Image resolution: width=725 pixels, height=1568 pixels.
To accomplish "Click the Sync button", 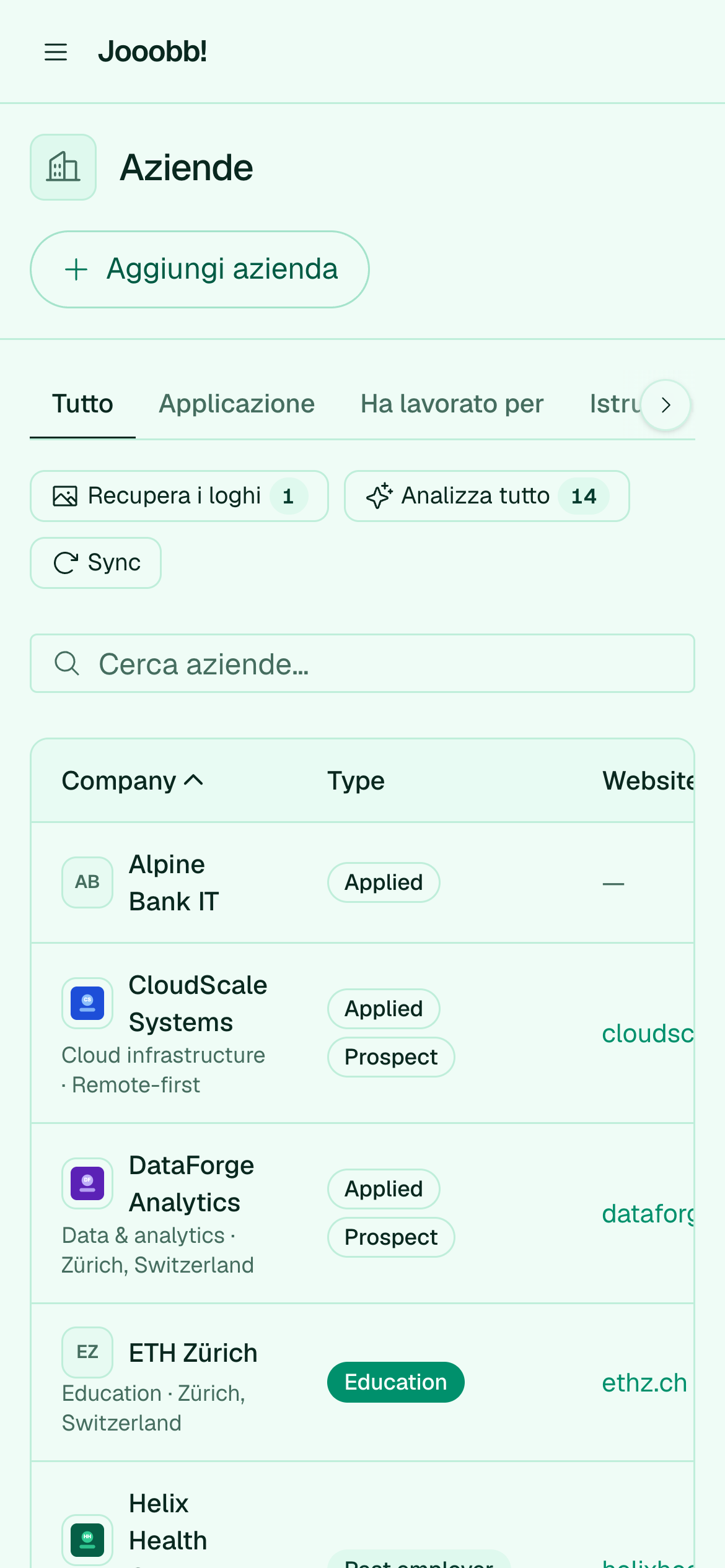I will (x=96, y=563).
